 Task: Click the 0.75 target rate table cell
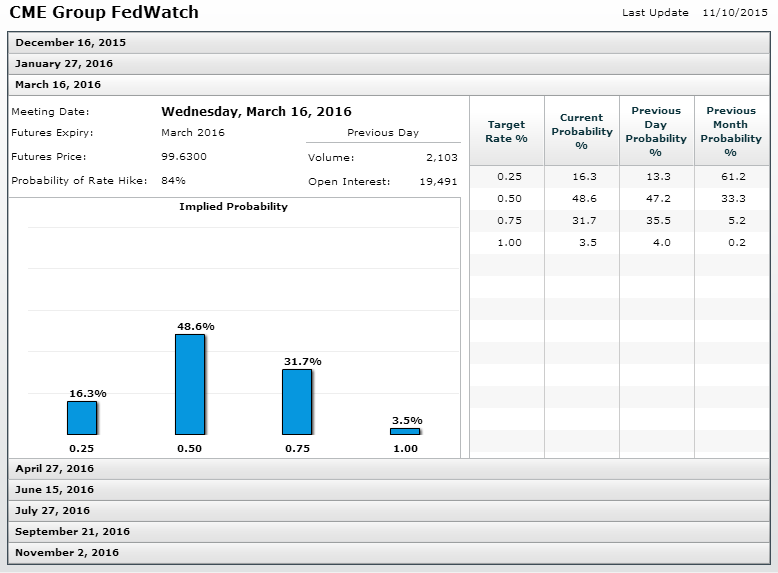(x=510, y=220)
